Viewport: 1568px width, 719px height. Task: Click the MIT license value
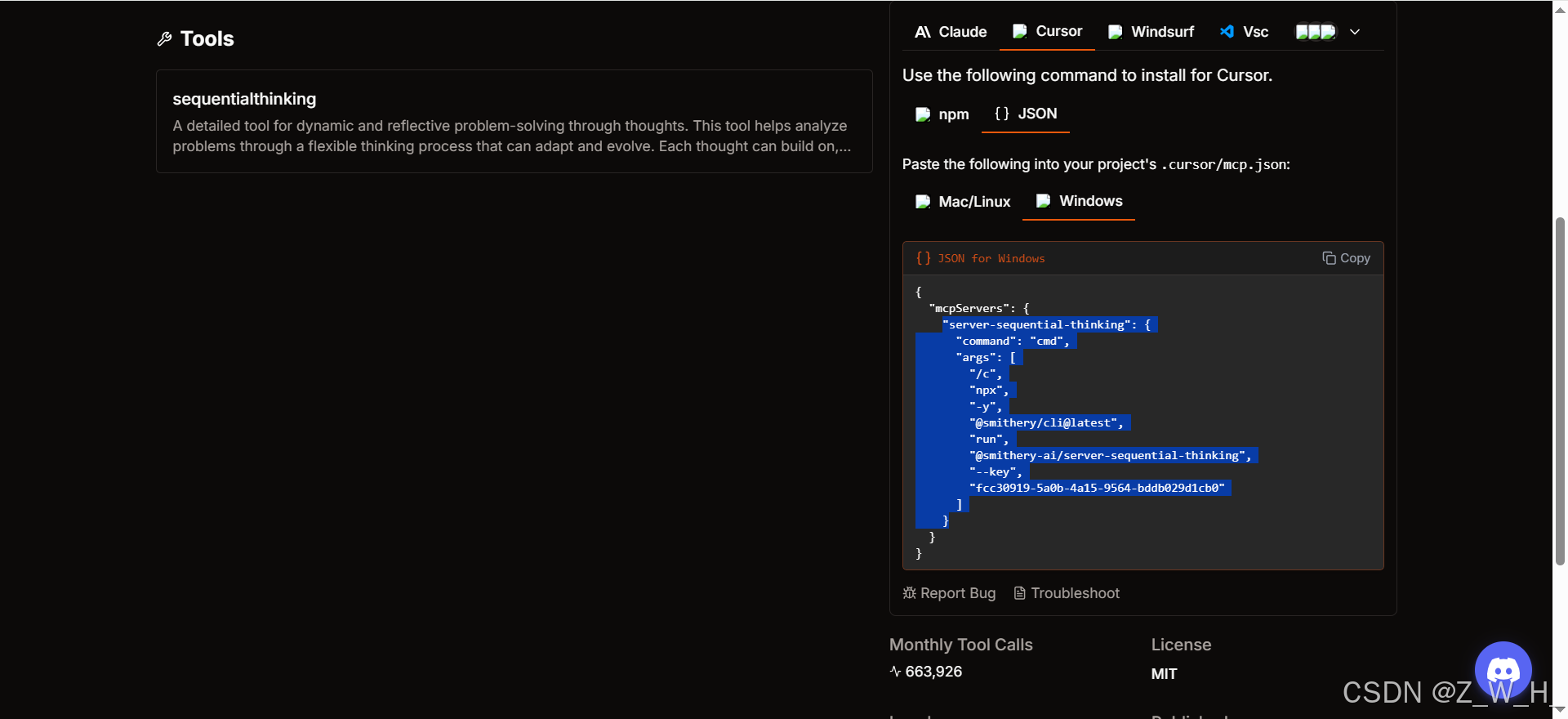[1165, 674]
